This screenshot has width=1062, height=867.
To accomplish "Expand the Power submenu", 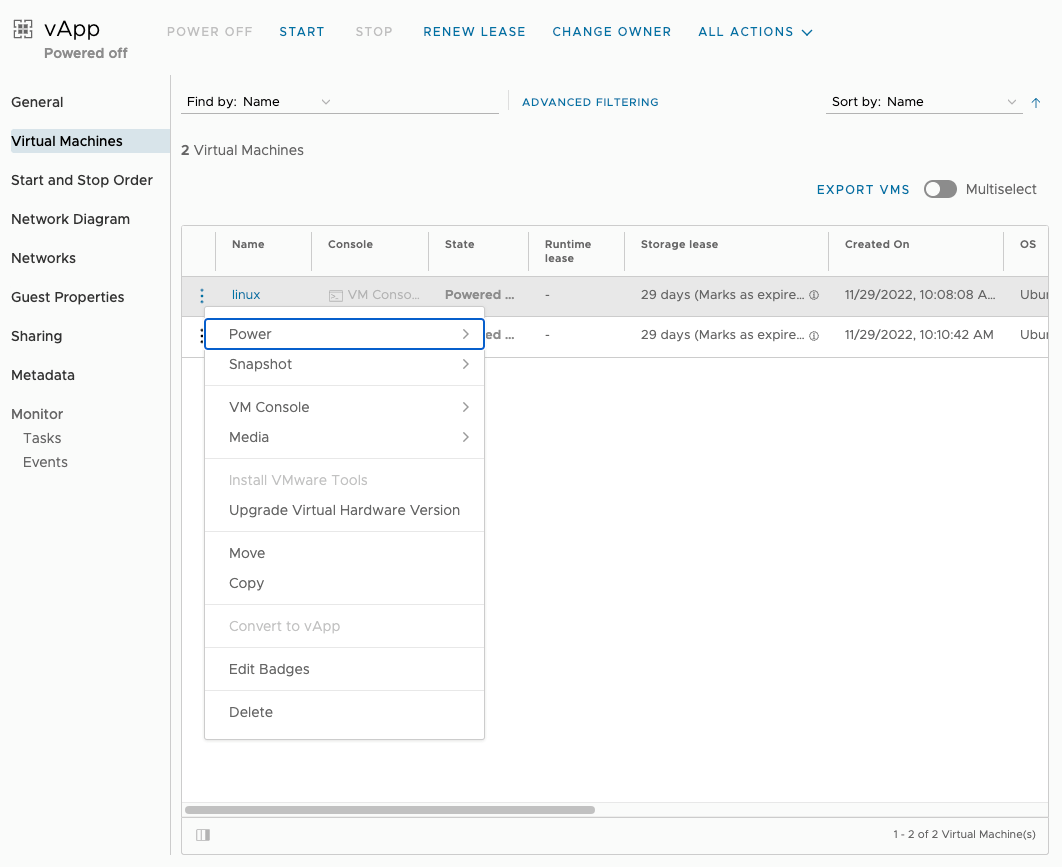I will click(x=344, y=334).
